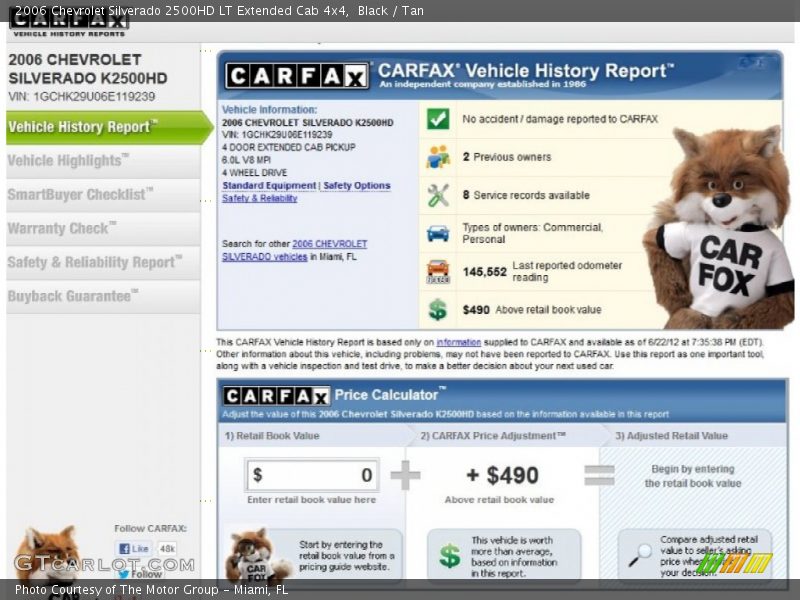Image resolution: width=800 pixels, height=600 pixels.
Task: Select the Warranty Check tab
Action: point(62,229)
